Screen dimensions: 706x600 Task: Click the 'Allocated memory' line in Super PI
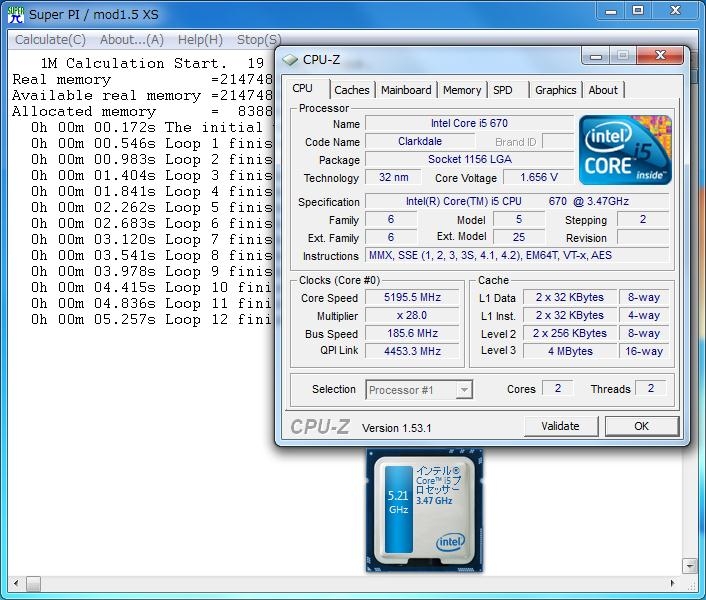(x=142, y=111)
